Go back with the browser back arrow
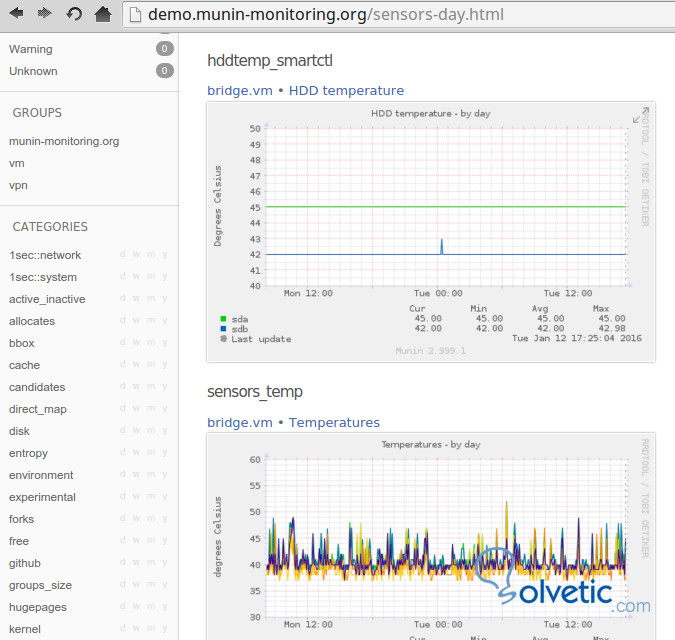 coord(16,14)
